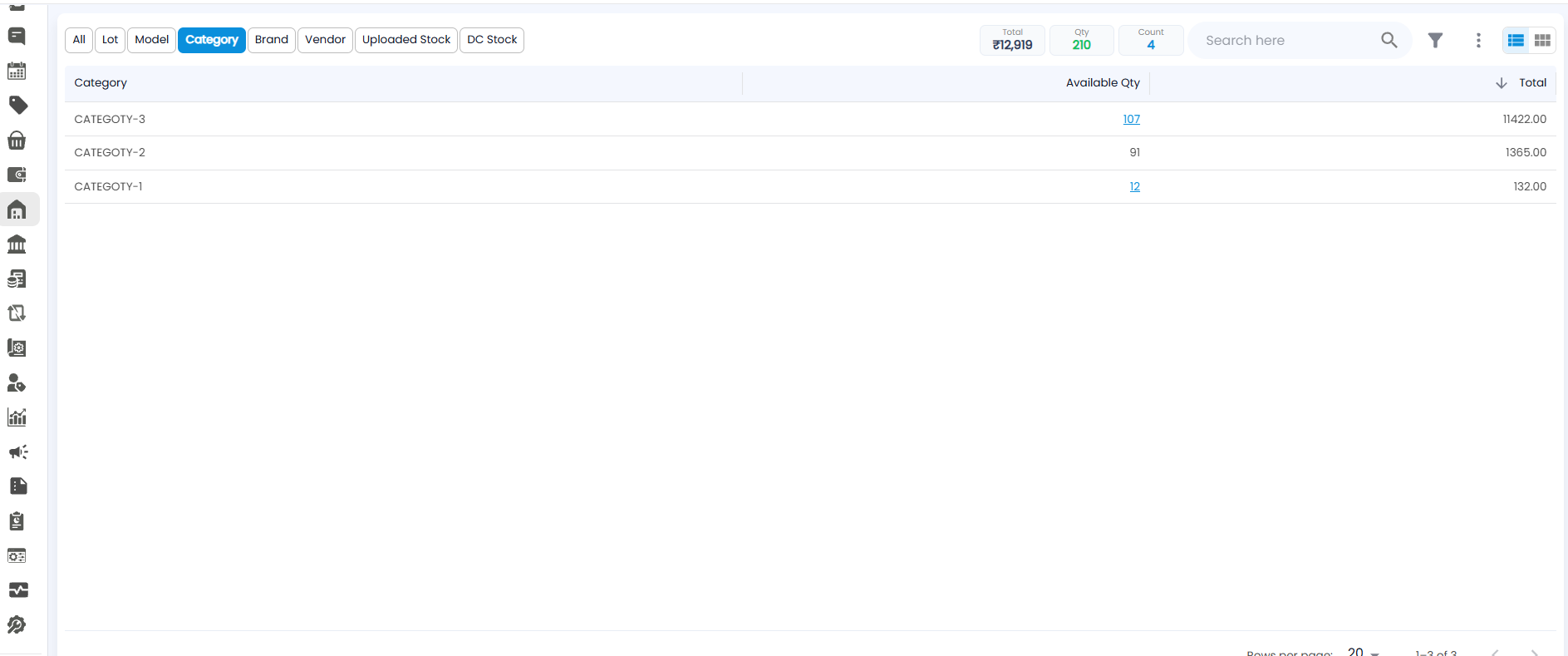Click the user with tag sidebar icon

[17, 382]
